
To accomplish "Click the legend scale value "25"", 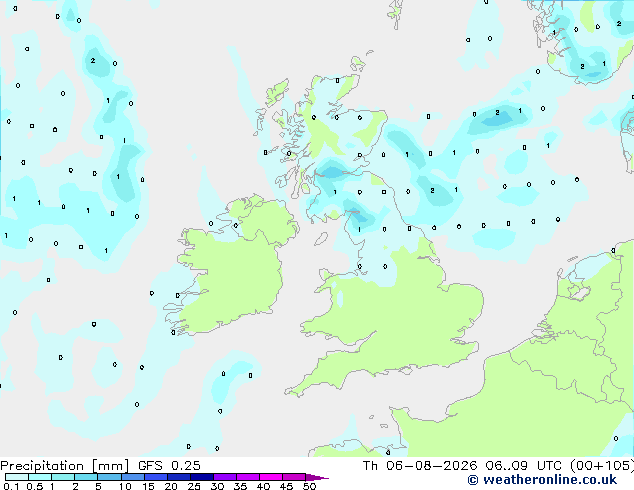I will pyautogui.click(x=194, y=486).
